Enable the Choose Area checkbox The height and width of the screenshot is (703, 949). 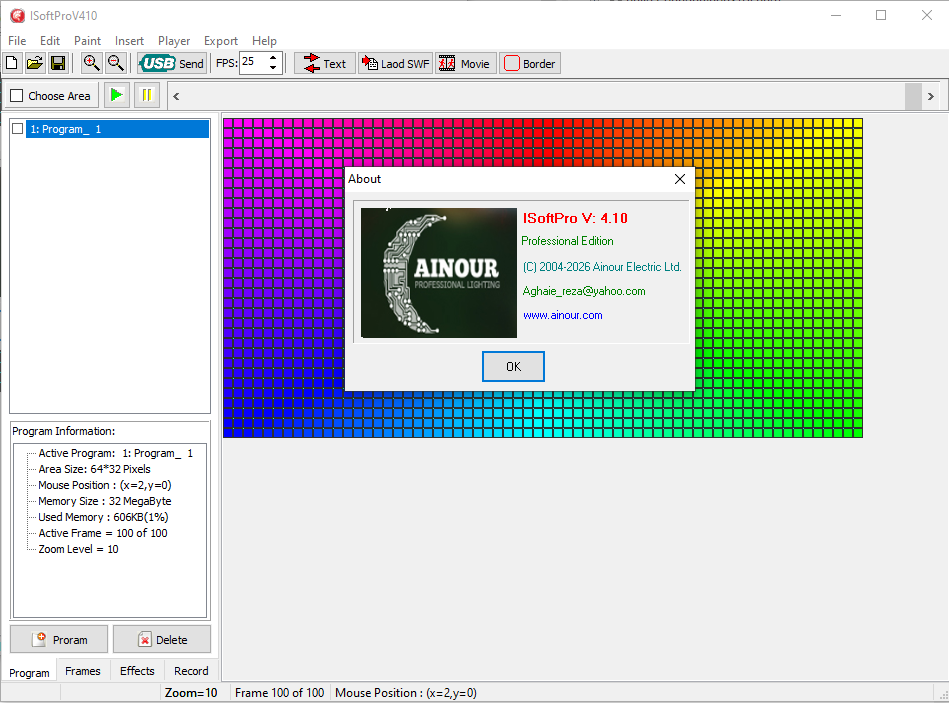(x=17, y=96)
